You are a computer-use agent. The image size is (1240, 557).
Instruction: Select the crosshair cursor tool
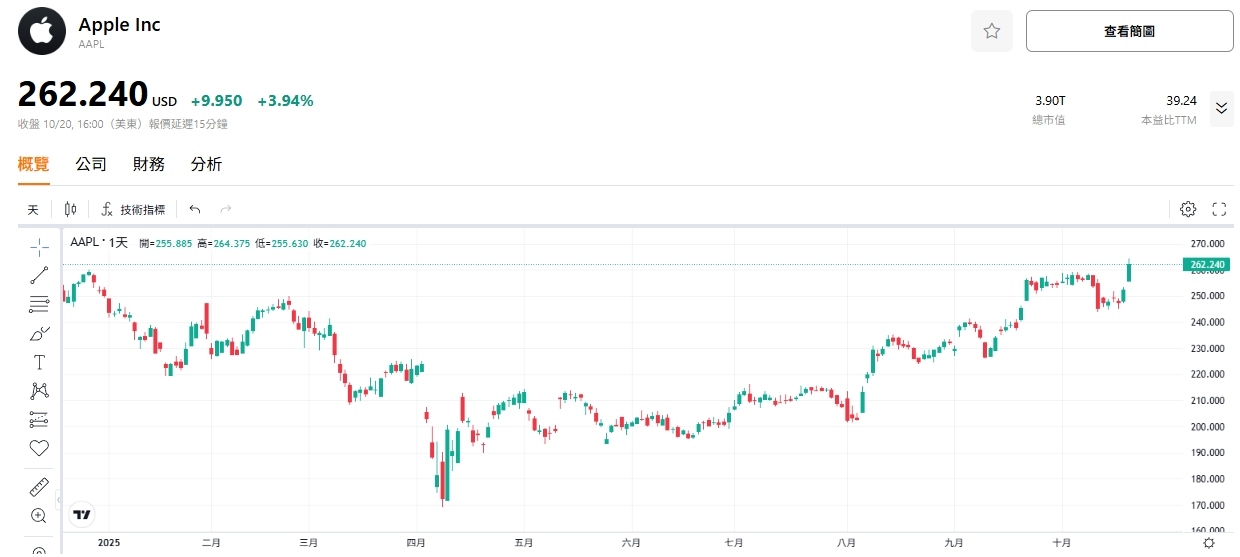click(x=39, y=245)
